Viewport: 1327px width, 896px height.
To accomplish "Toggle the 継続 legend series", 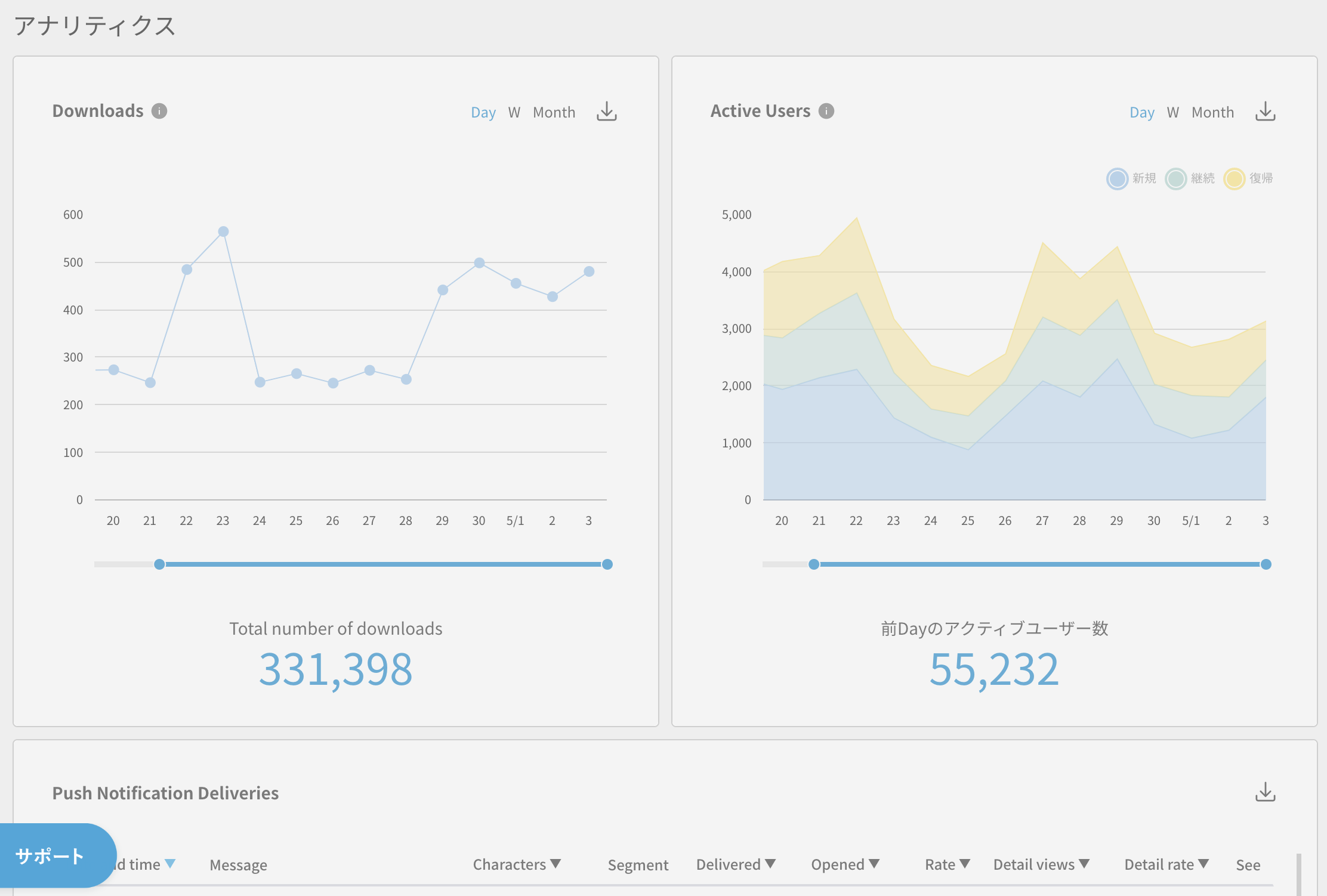I will (1175, 178).
